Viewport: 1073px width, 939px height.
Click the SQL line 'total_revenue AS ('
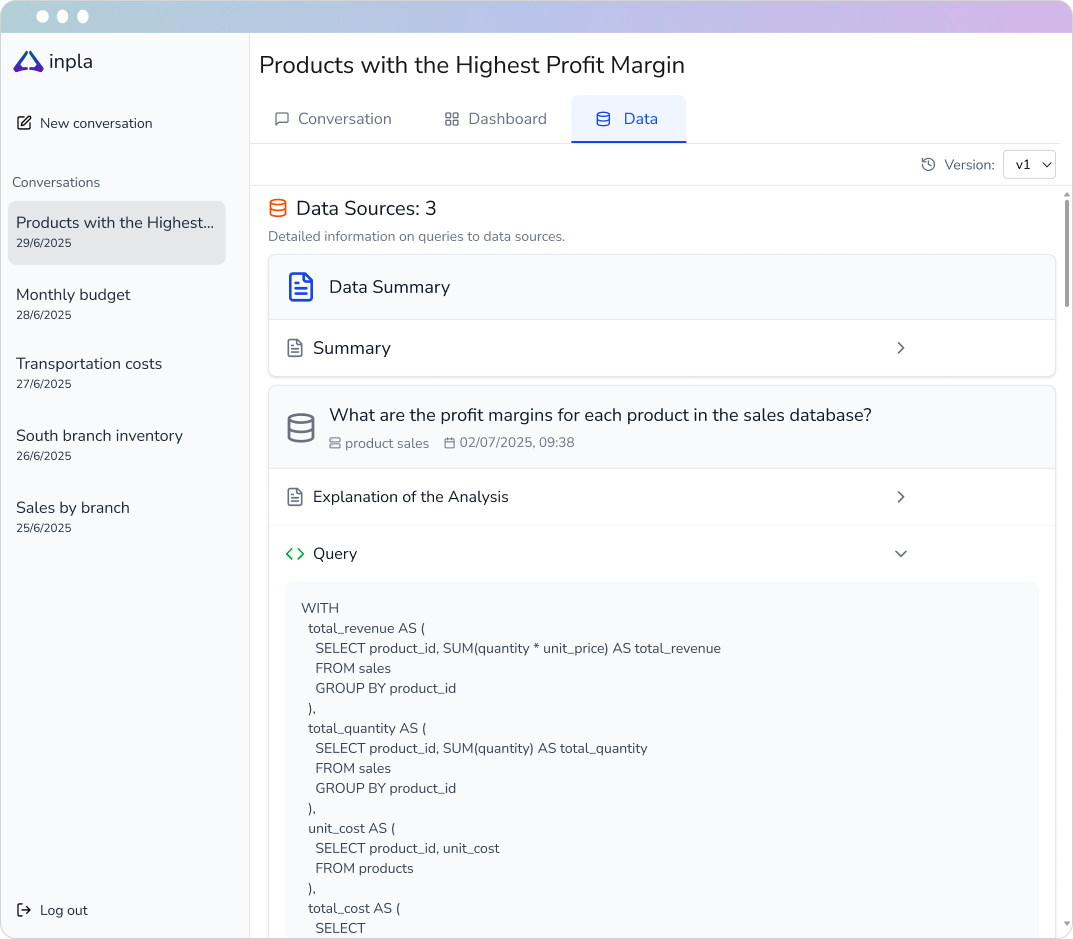(x=366, y=628)
